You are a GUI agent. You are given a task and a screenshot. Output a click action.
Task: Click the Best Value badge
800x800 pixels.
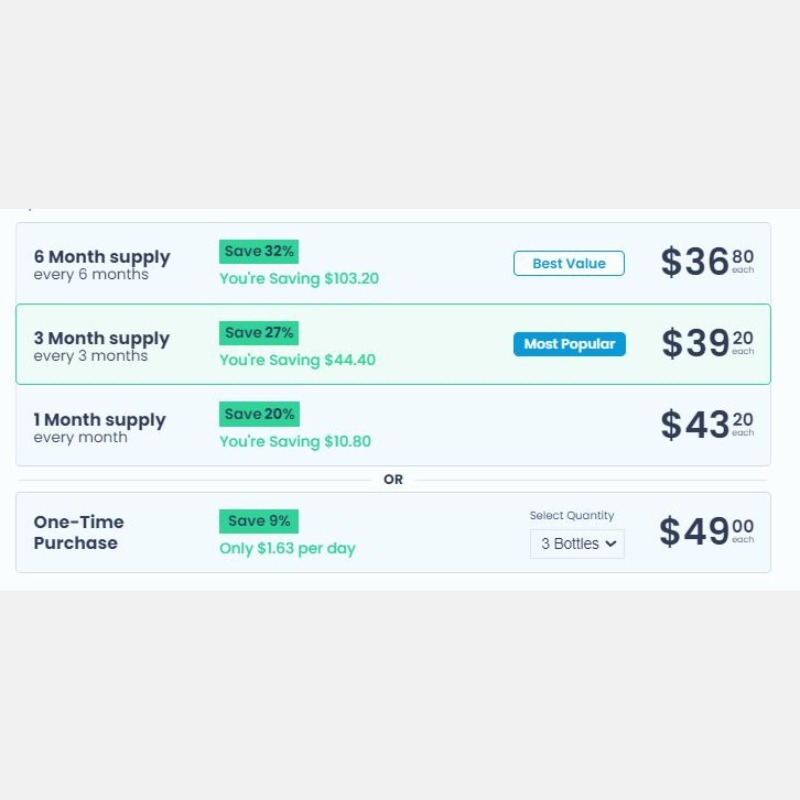click(x=569, y=263)
